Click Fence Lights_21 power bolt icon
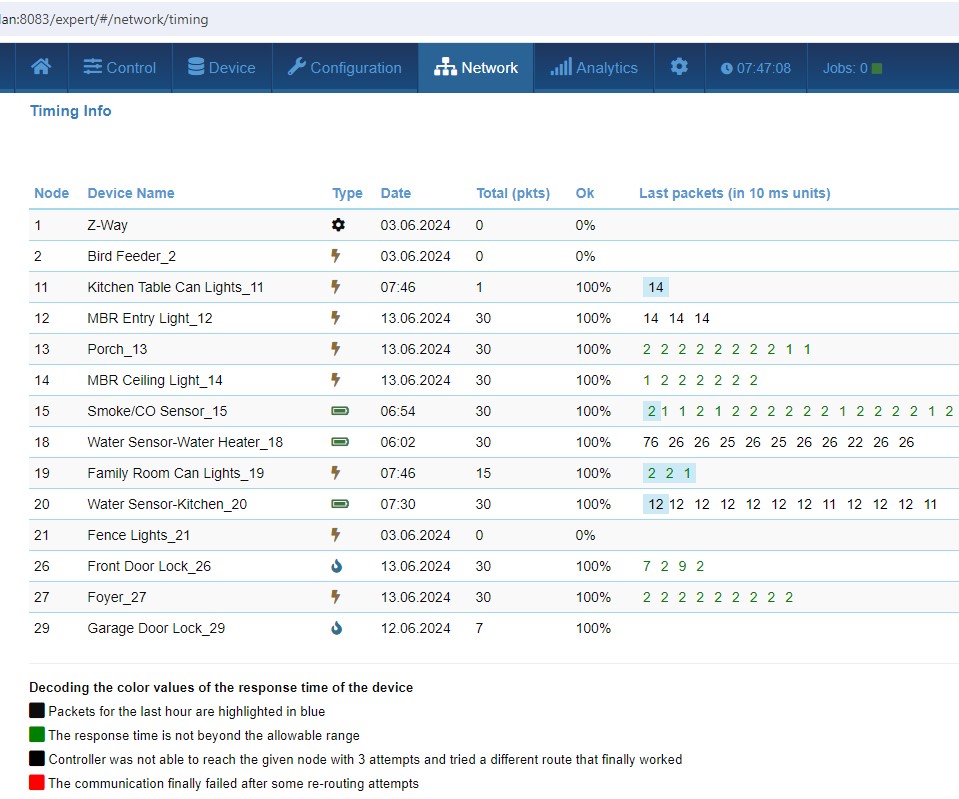The image size is (959, 799). pyautogui.click(x=335, y=535)
